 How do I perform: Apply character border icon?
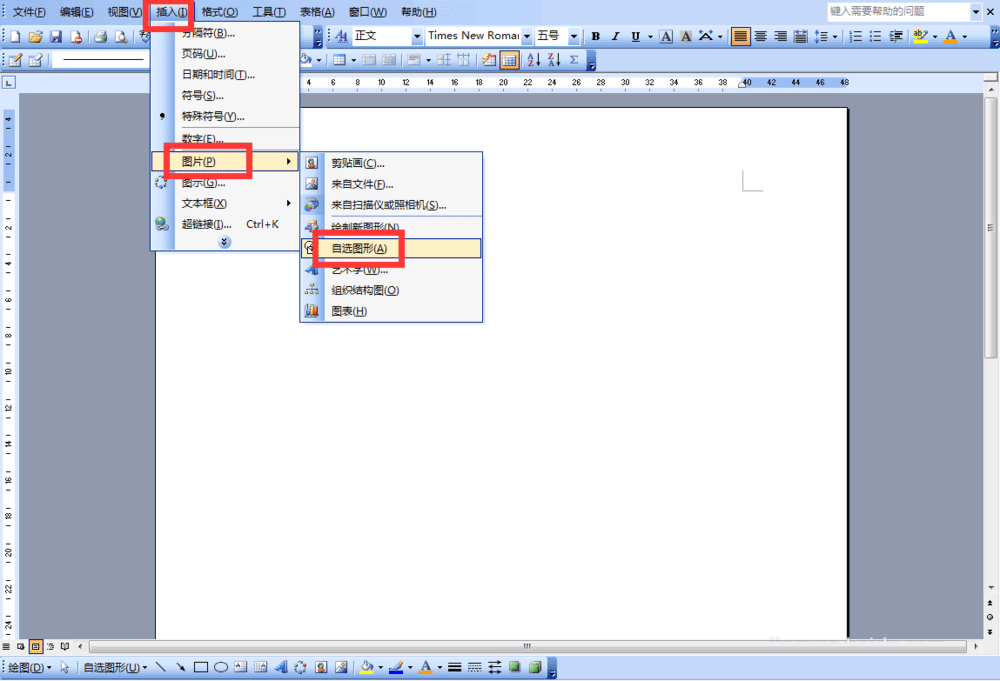click(666, 36)
